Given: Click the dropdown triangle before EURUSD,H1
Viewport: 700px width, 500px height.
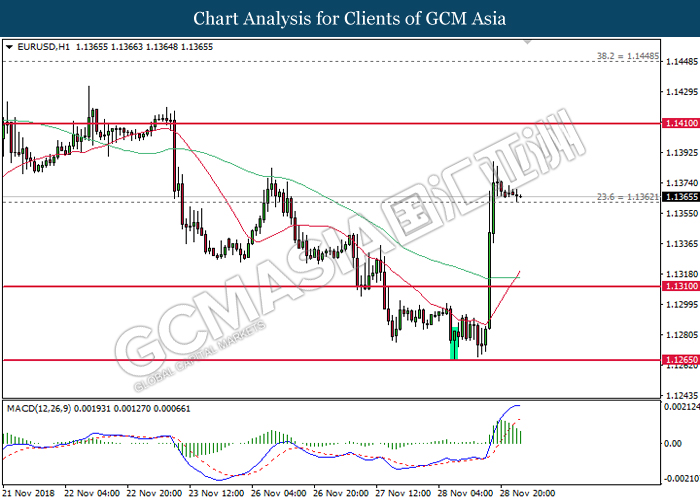Looking at the screenshot, I should point(9,47).
